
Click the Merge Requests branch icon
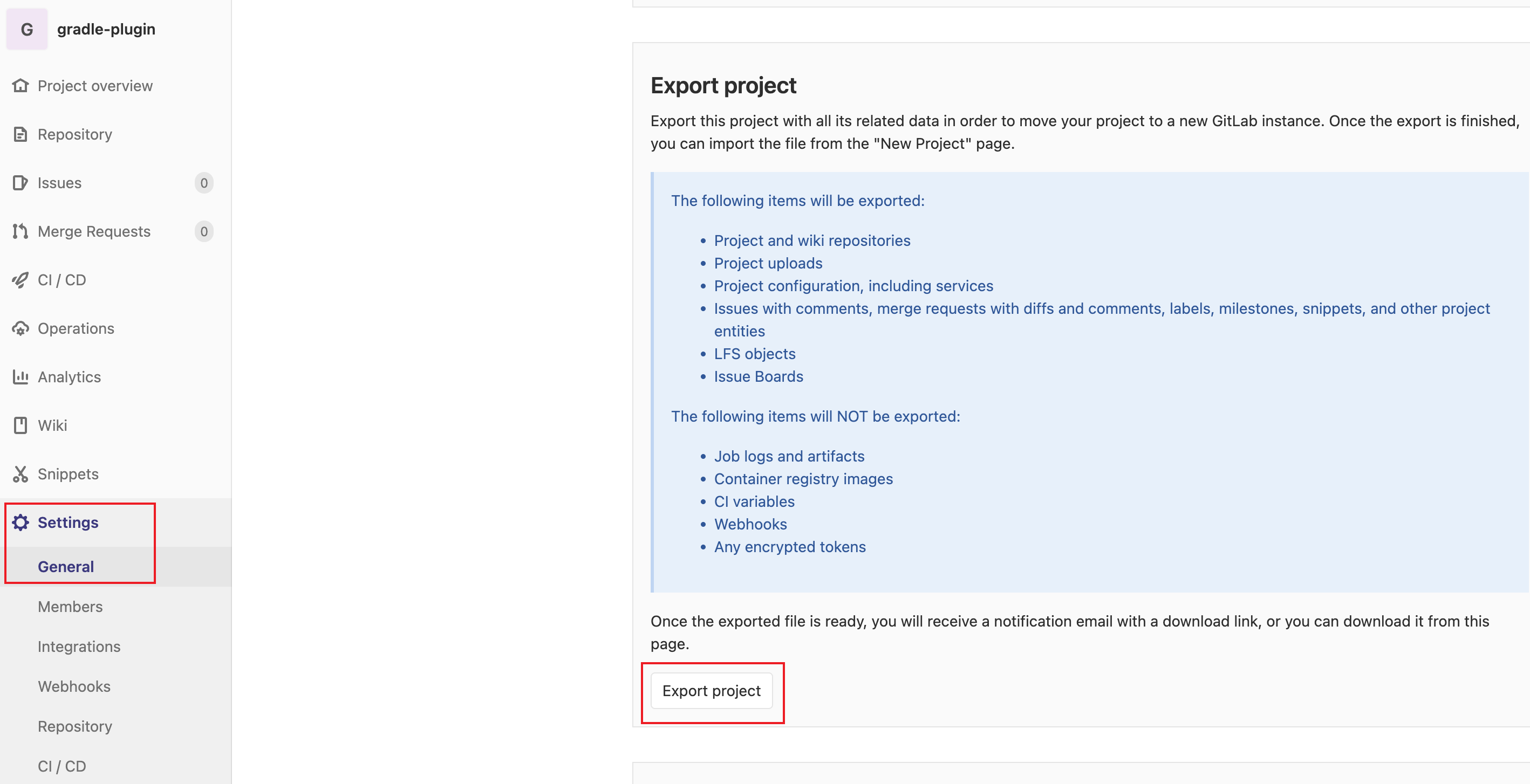tap(20, 231)
